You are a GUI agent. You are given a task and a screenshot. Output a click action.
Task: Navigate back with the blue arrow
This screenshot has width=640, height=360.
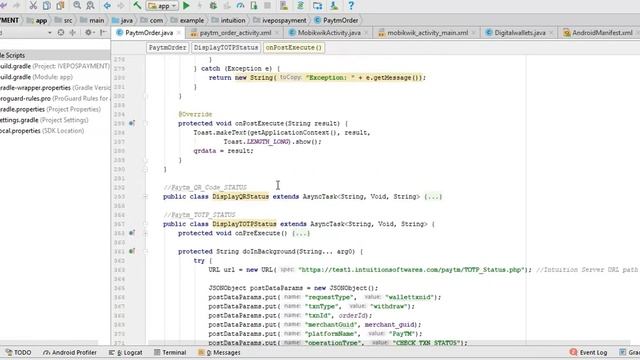pyautogui.click(x=107, y=6)
